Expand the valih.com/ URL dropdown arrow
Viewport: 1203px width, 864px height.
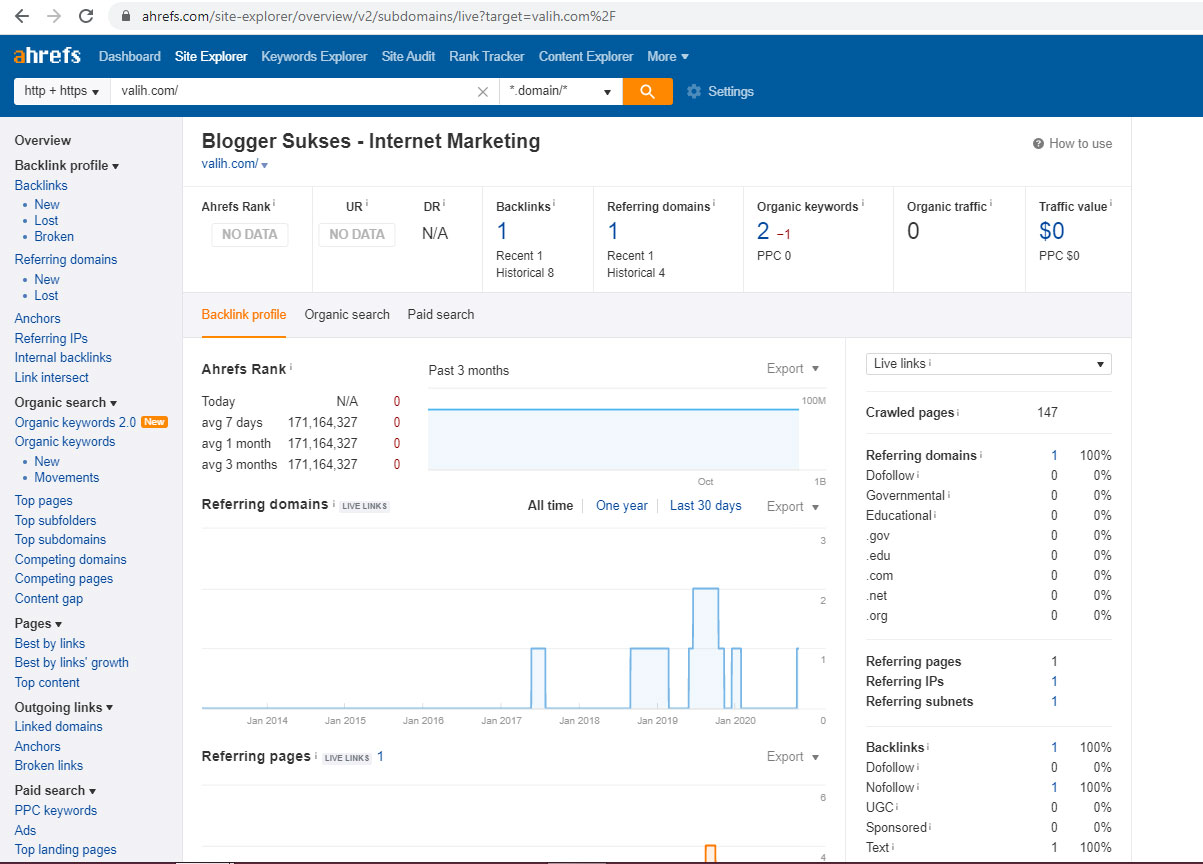point(265,165)
